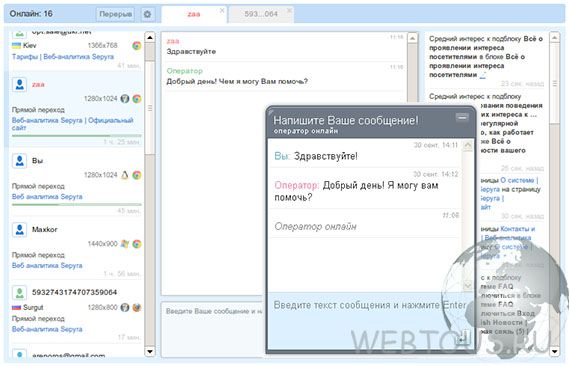Click green visit progress bar under zaa
Screen dimensions: 570x366
pos(76,136)
